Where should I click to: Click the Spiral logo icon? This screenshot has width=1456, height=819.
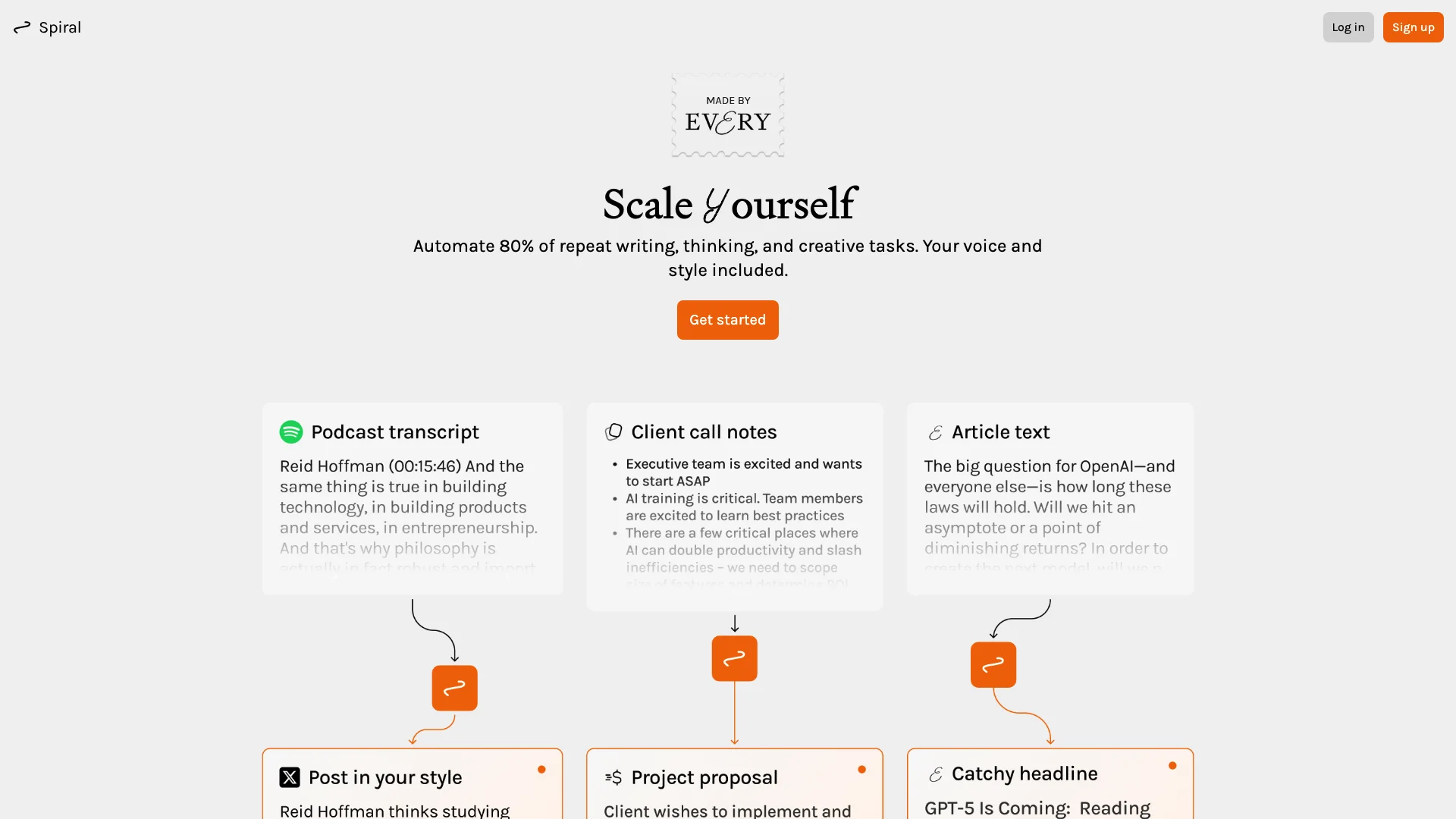click(21, 27)
